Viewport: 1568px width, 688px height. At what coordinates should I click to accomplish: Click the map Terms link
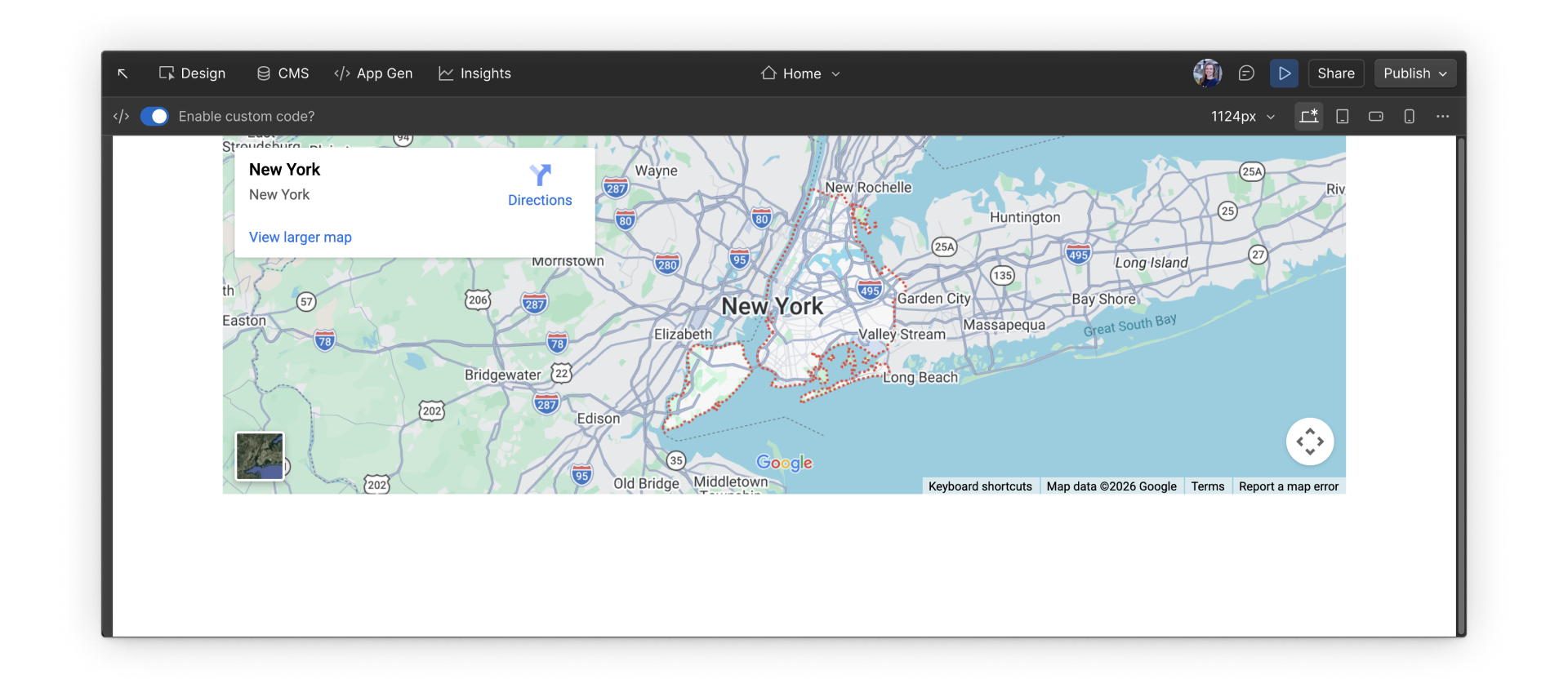(x=1207, y=486)
